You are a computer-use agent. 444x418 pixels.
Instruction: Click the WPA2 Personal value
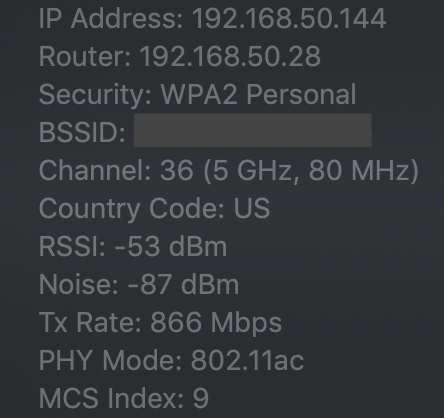click(259, 95)
